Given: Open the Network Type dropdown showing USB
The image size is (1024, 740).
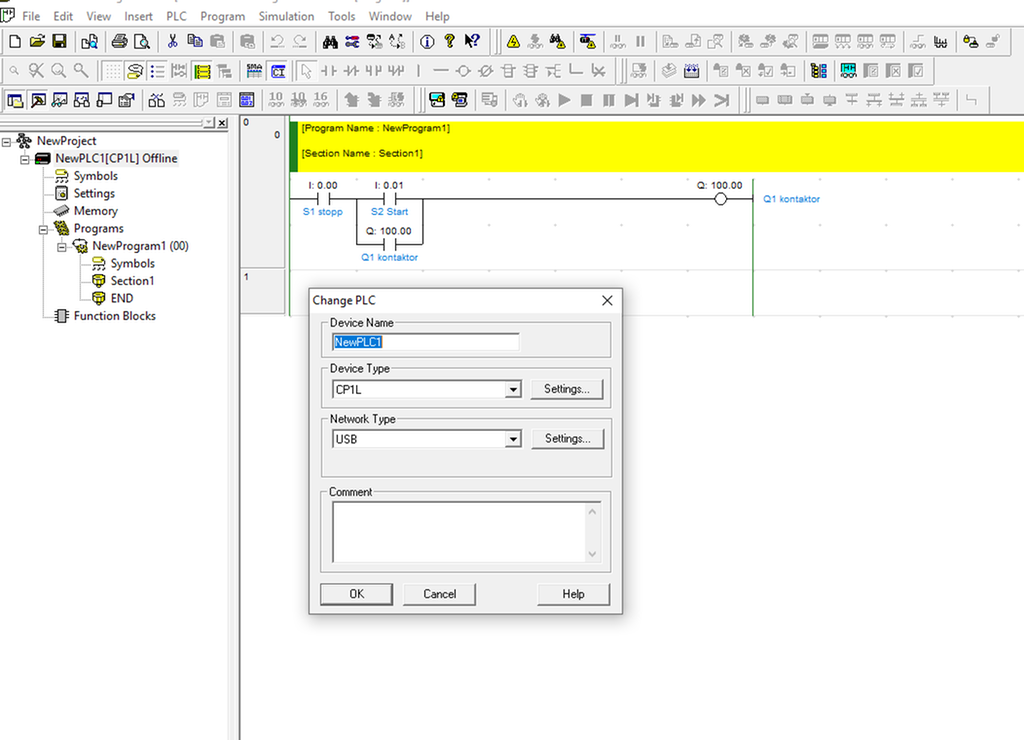Looking at the screenshot, I should [x=513, y=439].
